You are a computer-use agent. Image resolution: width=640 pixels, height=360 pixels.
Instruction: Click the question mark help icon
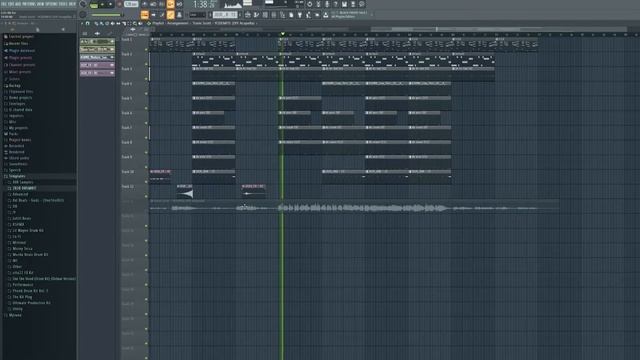click(336, 4)
